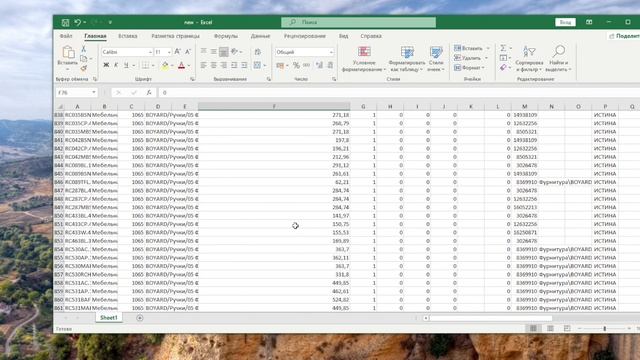
Task: Switch to the Вставка tab
Action: tap(128, 36)
